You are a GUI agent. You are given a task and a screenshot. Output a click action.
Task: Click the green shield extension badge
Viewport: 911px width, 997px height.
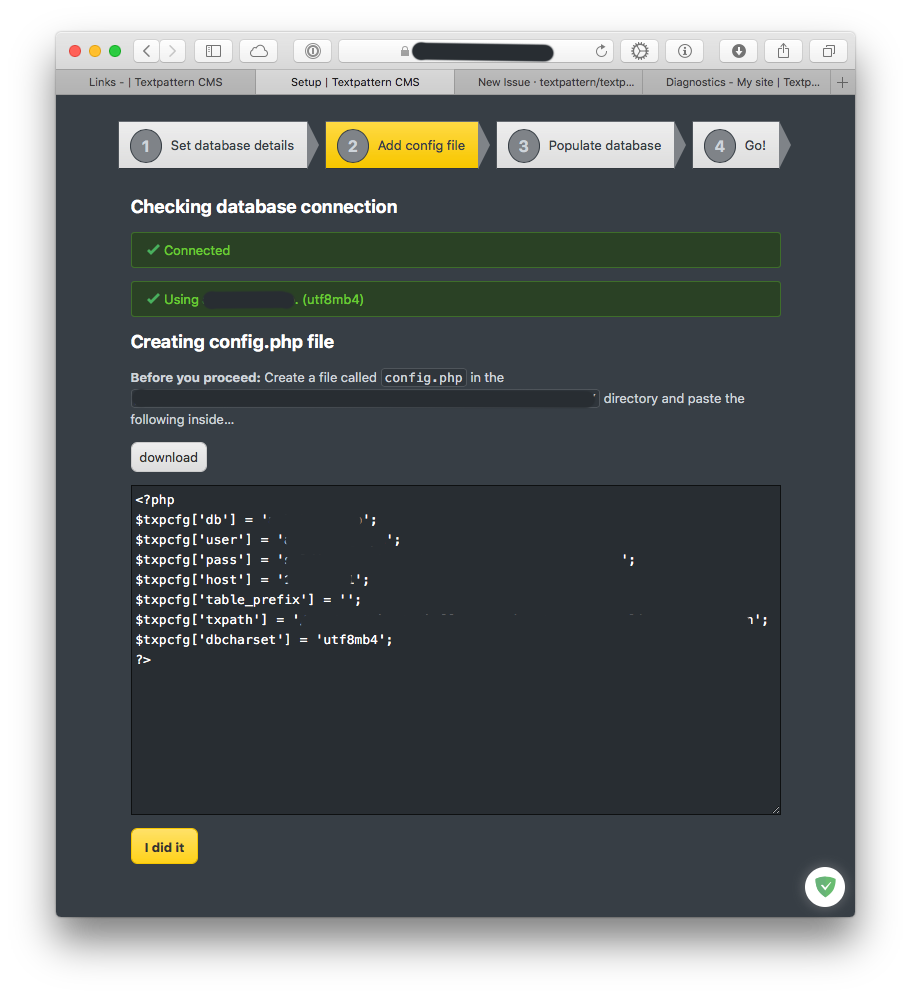pyautogui.click(x=824, y=886)
